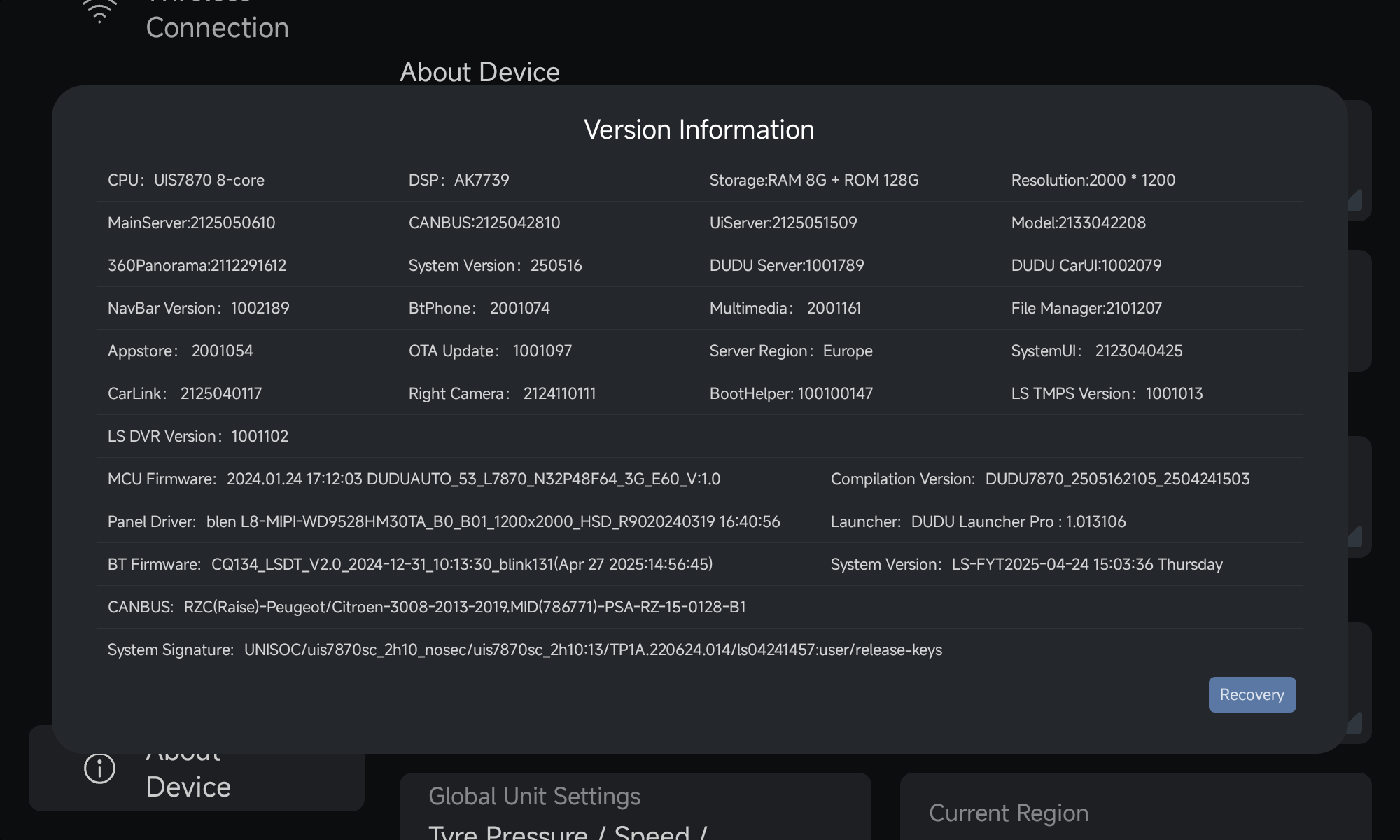Open the Current Region card
The height and width of the screenshot is (840, 1400).
coord(1135,806)
